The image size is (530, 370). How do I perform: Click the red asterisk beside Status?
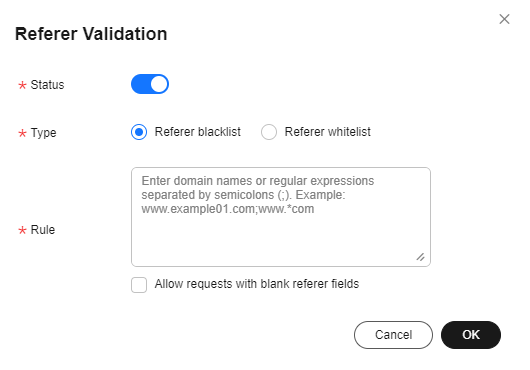(22, 85)
